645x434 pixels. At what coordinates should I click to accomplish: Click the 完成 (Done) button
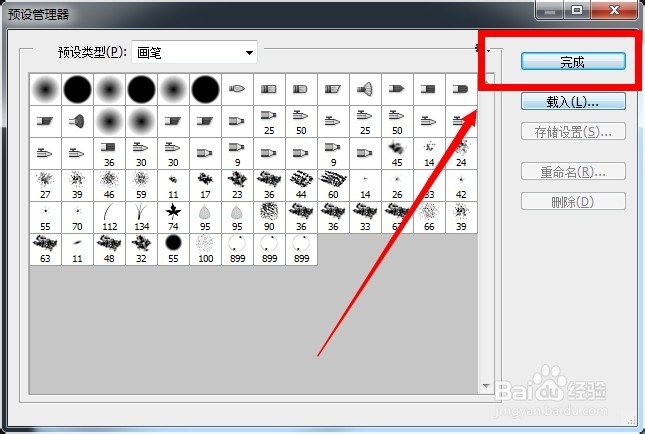573,61
